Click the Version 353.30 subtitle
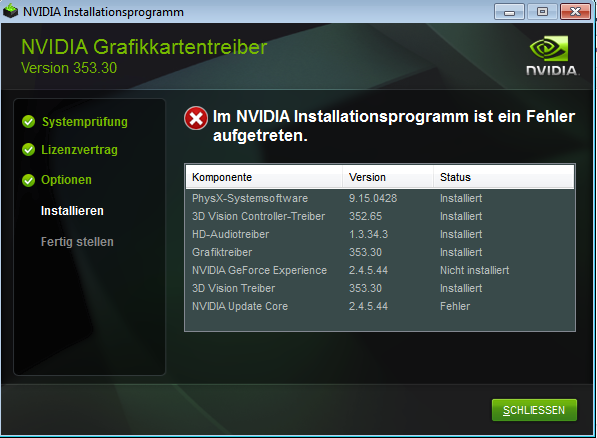This screenshot has height=438, width=597. [x=69, y=68]
